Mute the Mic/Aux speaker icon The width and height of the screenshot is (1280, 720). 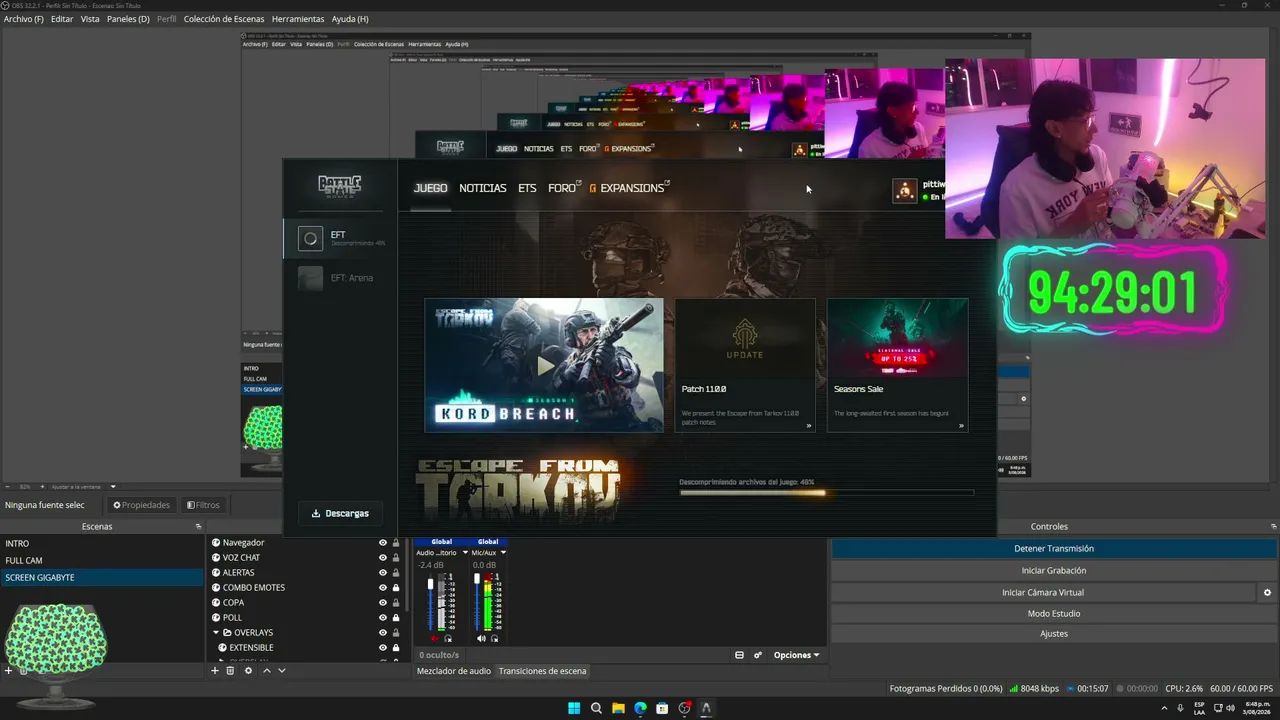click(x=481, y=638)
